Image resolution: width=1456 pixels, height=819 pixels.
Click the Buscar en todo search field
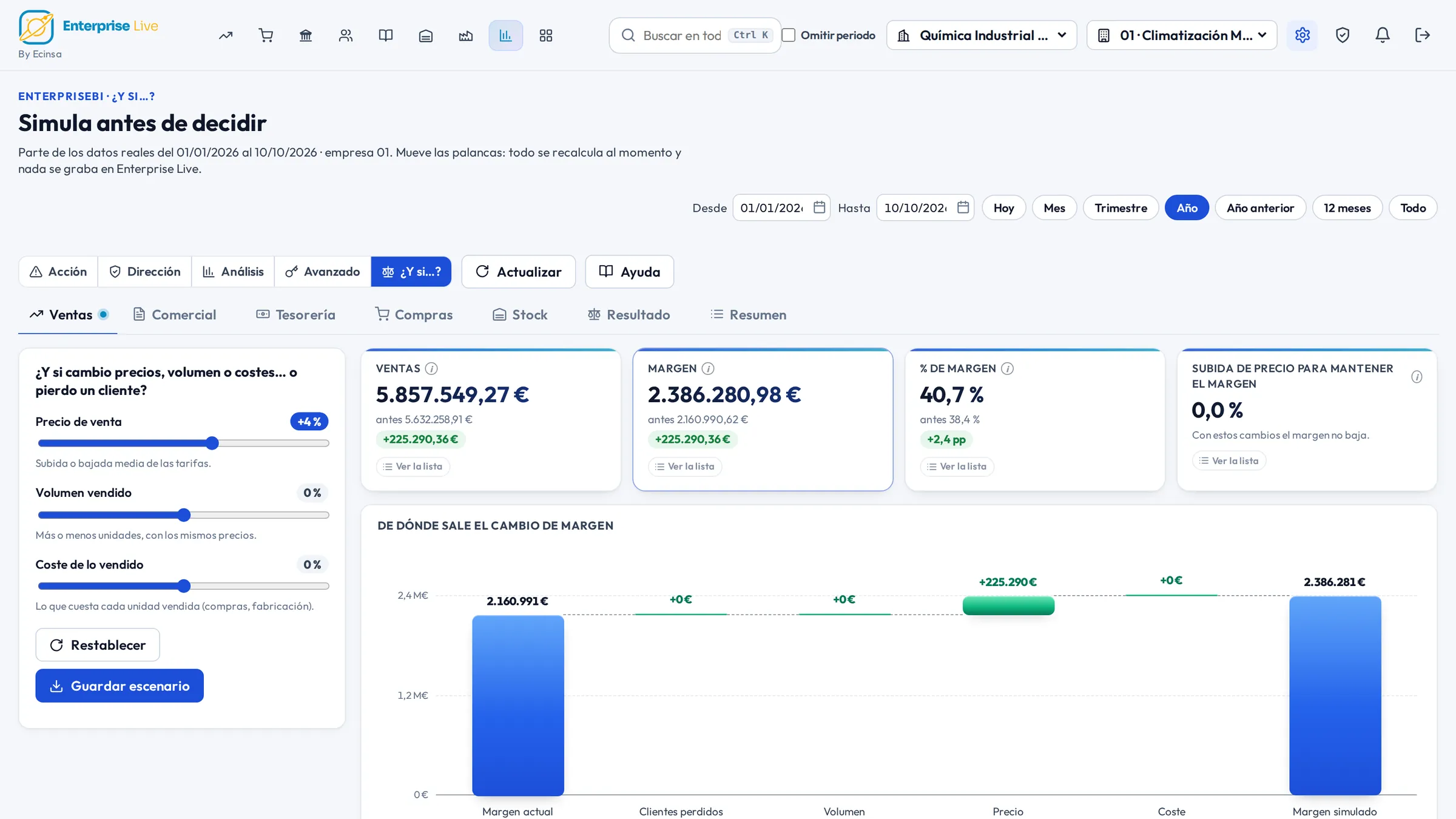pyautogui.click(x=695, y=35)
